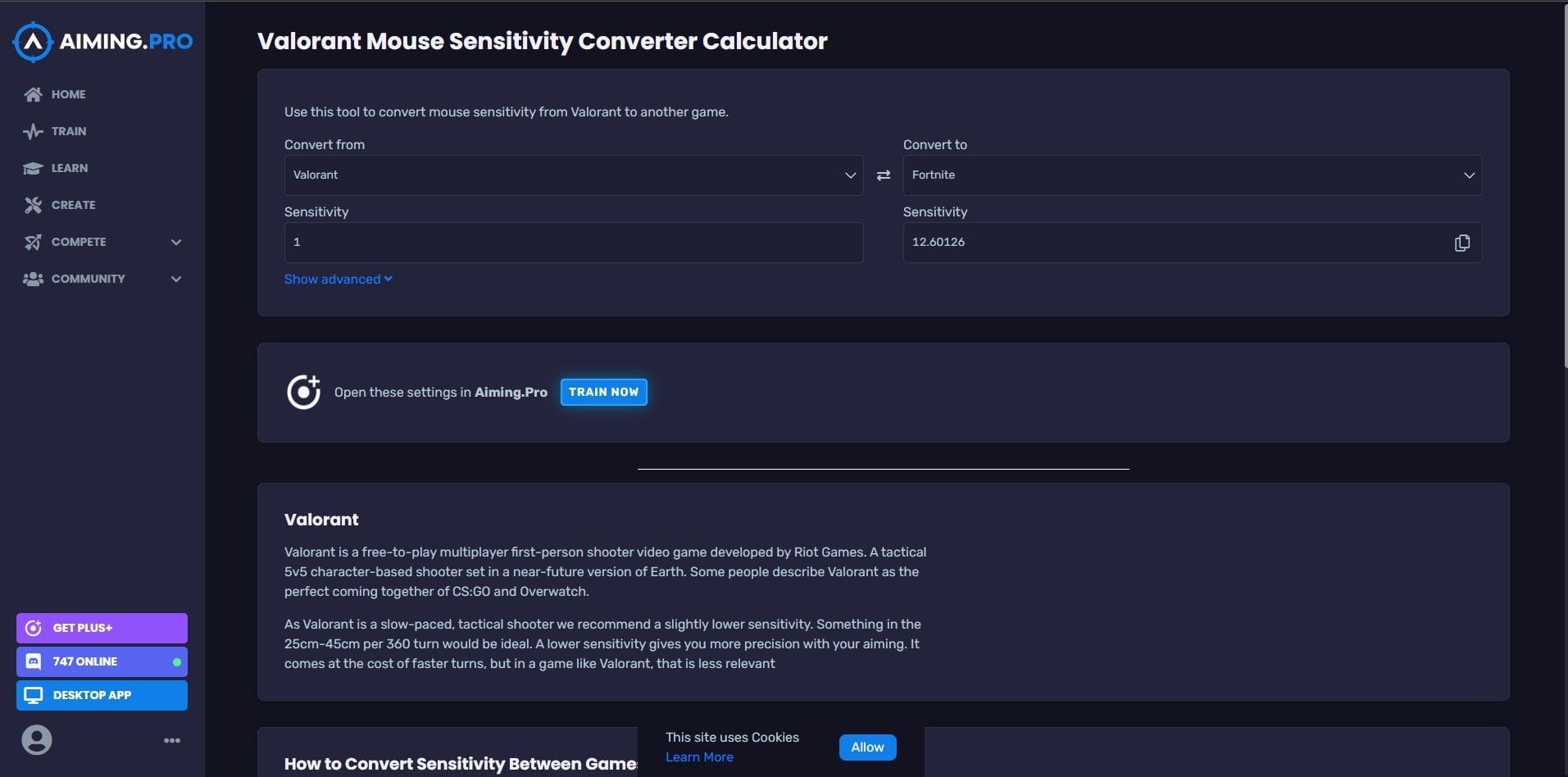Click the CREATE tools icon
The height and width of the screenshot is (777, 1568).
point(32,204)
